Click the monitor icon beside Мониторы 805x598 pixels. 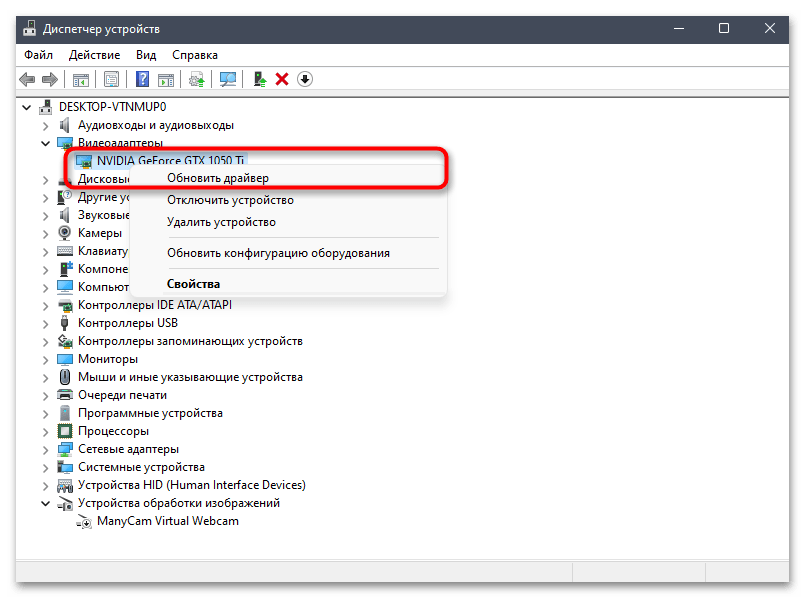click(x=65, y=359)
